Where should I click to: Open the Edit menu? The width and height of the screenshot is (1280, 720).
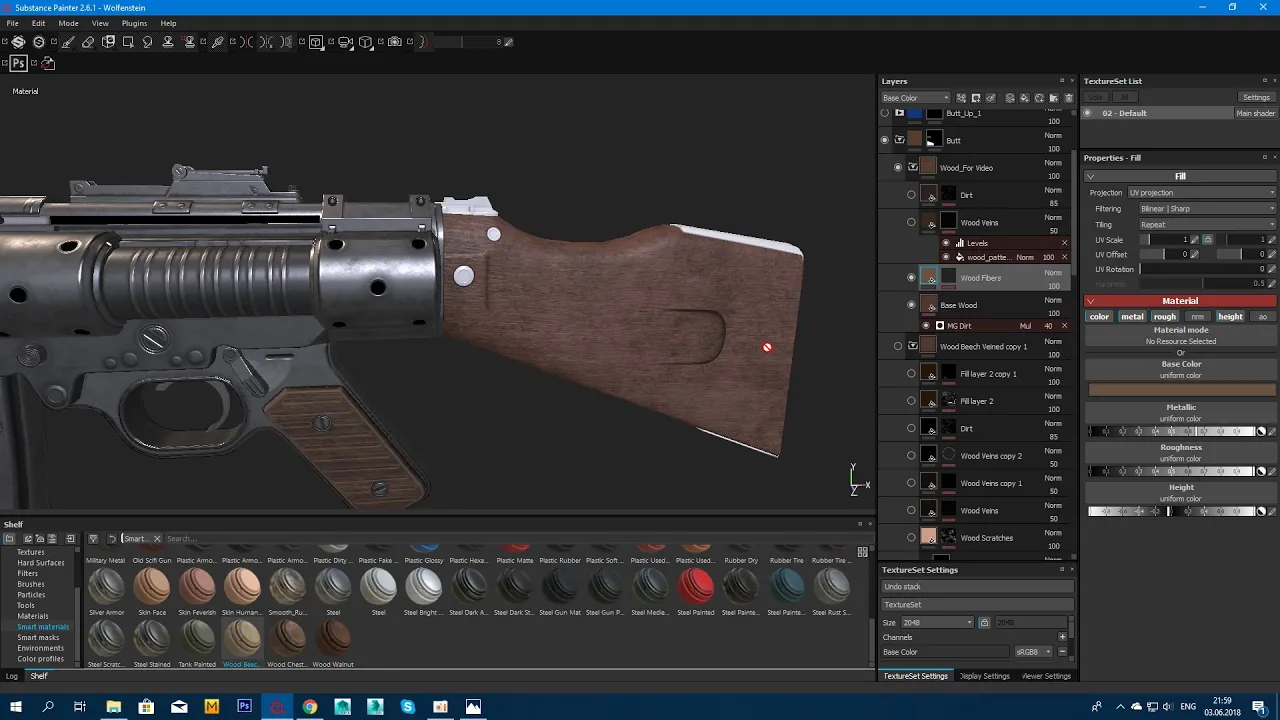38,23
